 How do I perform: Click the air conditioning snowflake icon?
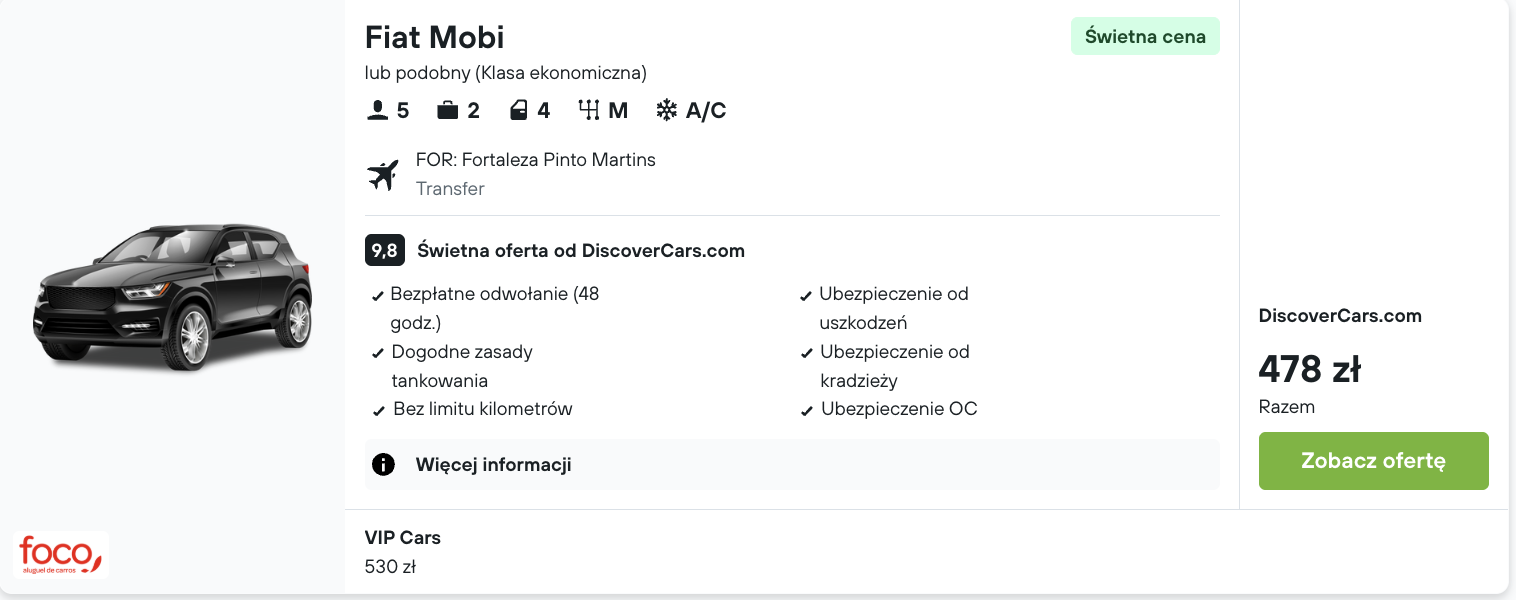666,110
